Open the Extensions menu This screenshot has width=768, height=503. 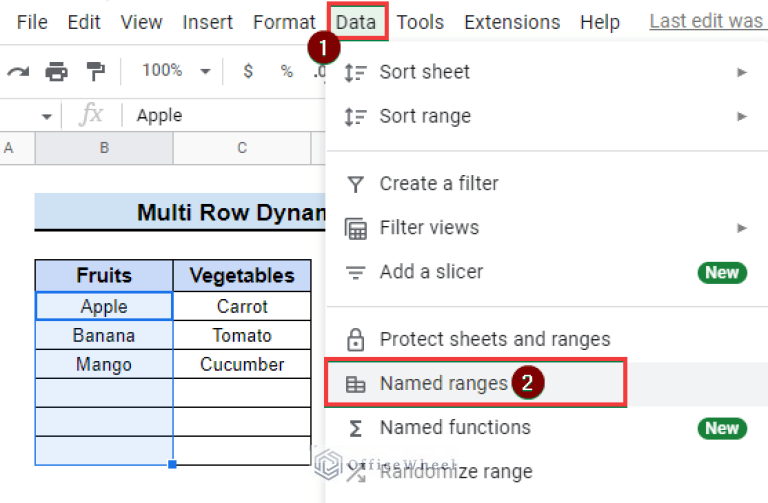point(512,21)
